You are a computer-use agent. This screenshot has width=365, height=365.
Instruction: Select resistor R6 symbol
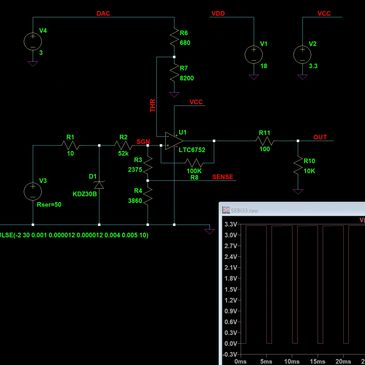174,37
